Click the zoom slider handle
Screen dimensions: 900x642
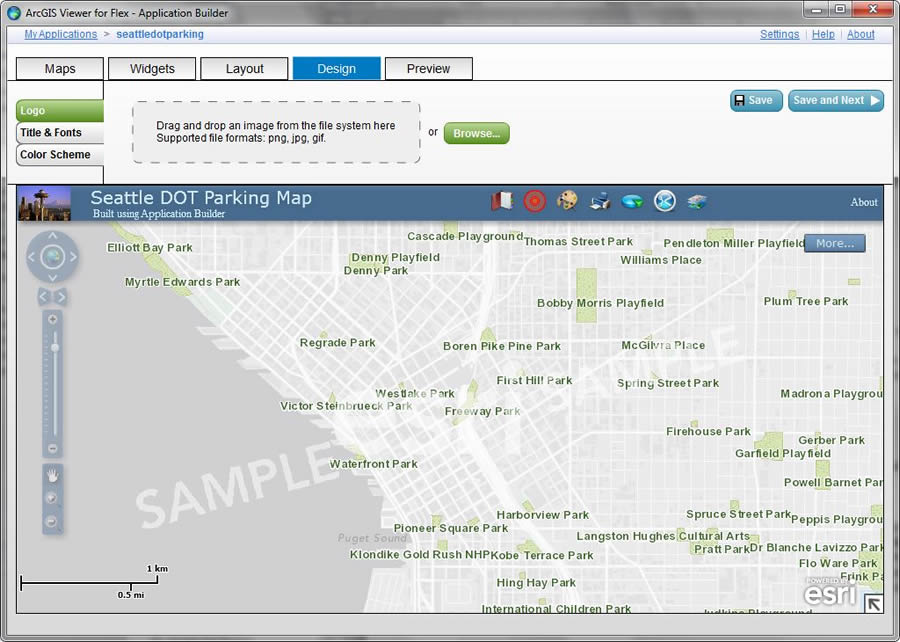[x=55, y=348]
